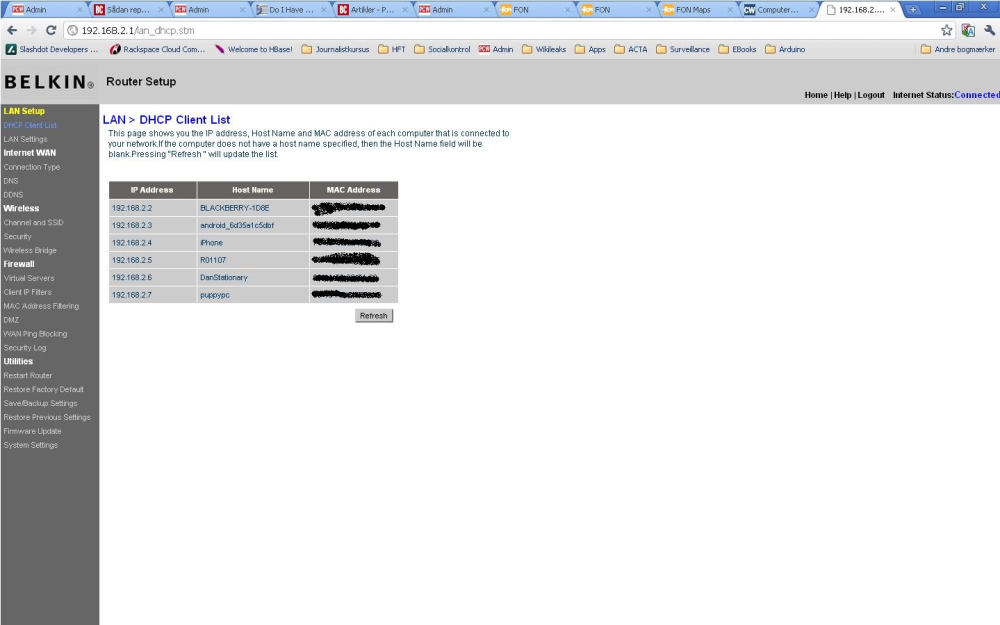
Task: Close the FON Maps tab
Action: point(730,10)
